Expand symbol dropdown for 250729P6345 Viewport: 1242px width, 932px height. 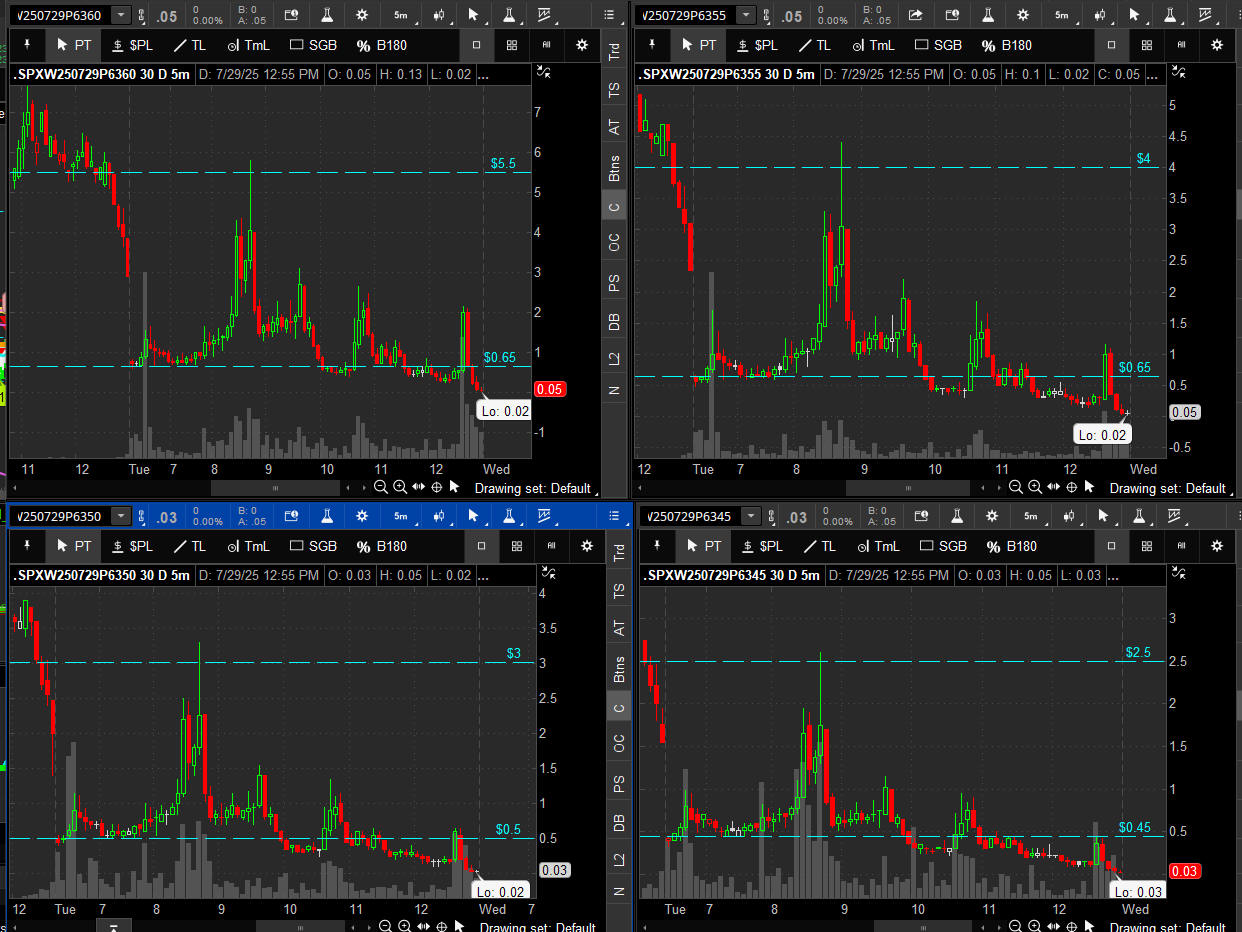(x=749, y=516)
